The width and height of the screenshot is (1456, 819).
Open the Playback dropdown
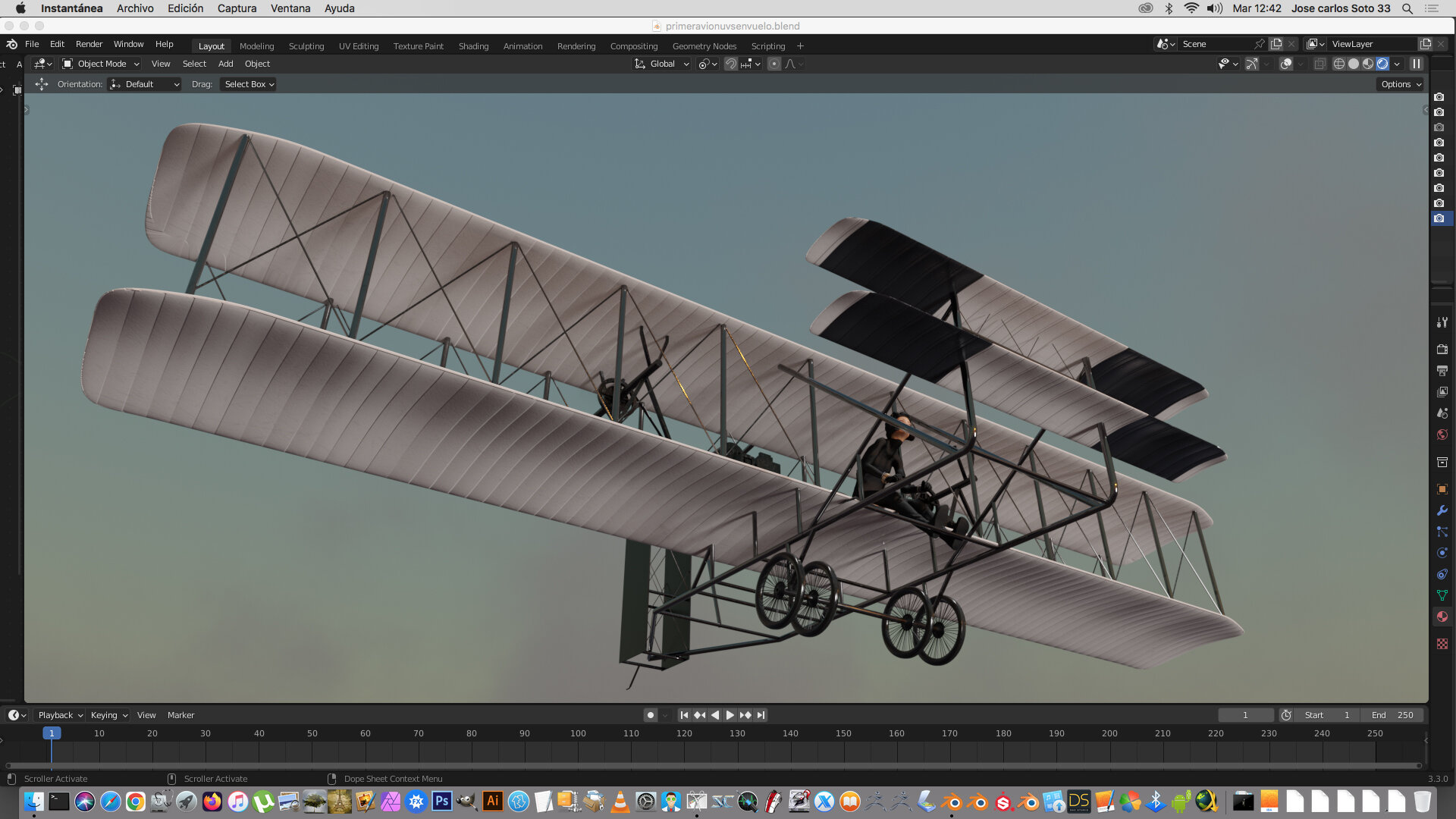point(61,715)
